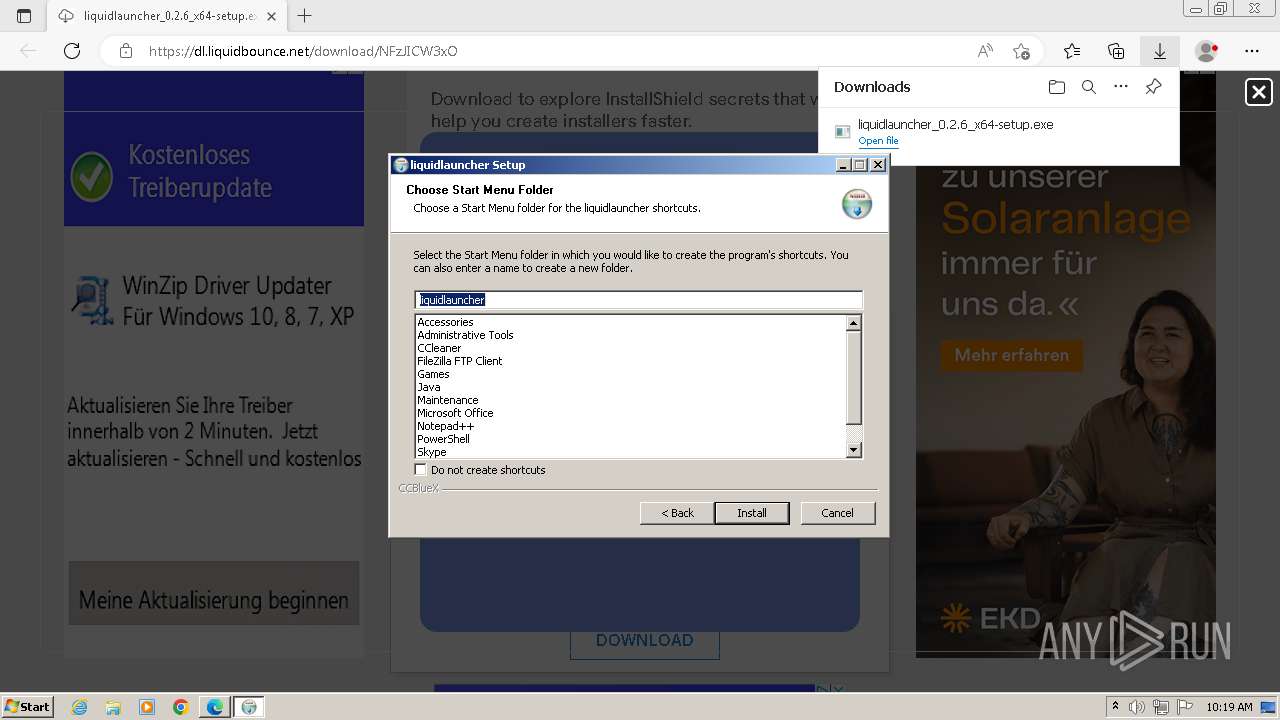Select PowerShell folder in list
Image resolution: width=1280 pixels, height=720 pixels.
pos(443,439)
